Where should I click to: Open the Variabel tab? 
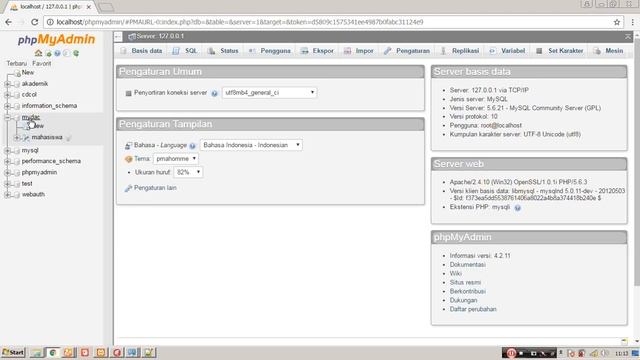click(507, 51)
